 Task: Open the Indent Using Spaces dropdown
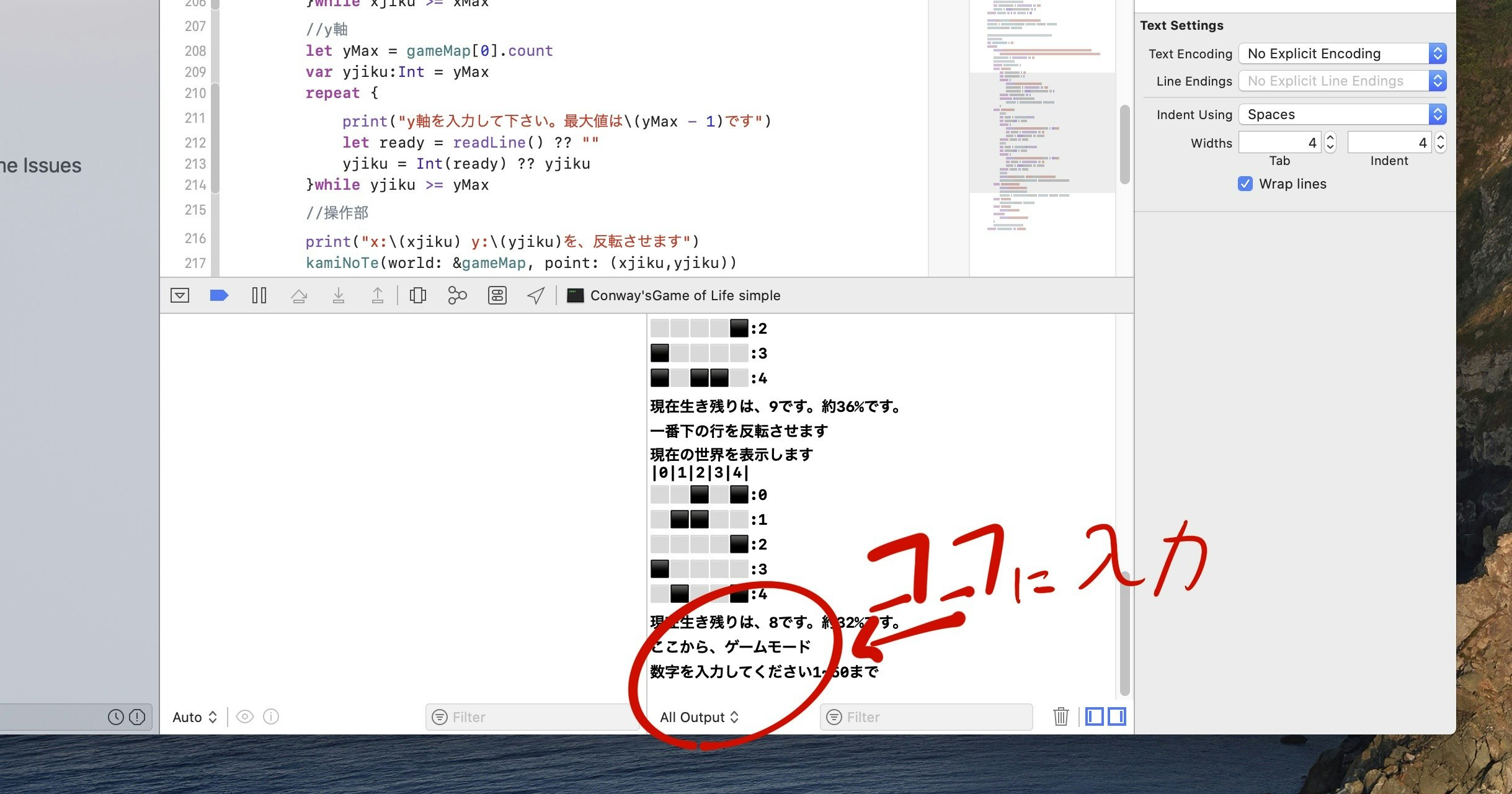click(1342, 114)
